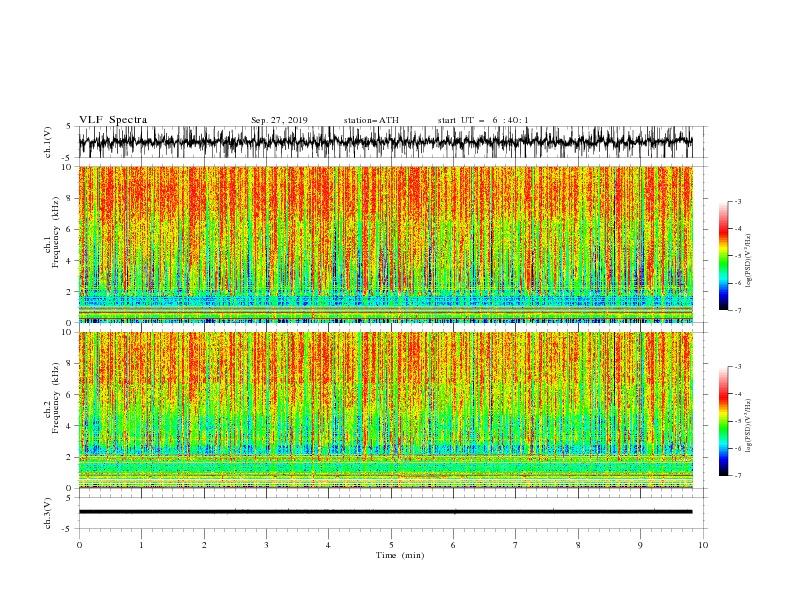Click inside the ch.1 spectrogram panel

pos(385,244)
